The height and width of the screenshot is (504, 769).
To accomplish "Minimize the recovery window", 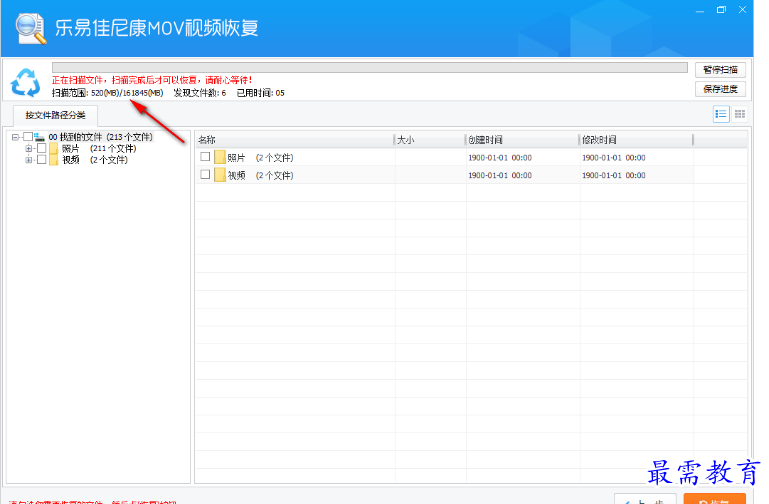I will (700, 10).
